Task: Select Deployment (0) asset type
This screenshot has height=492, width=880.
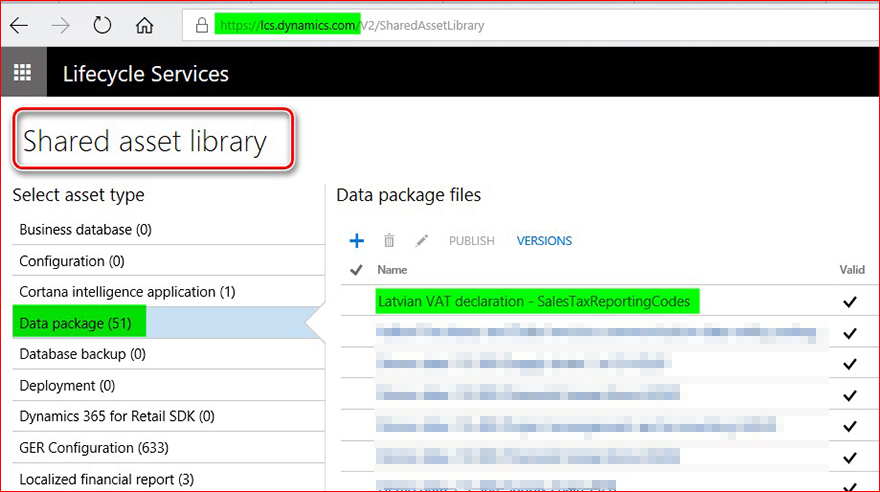Action: tap(168, 385)
